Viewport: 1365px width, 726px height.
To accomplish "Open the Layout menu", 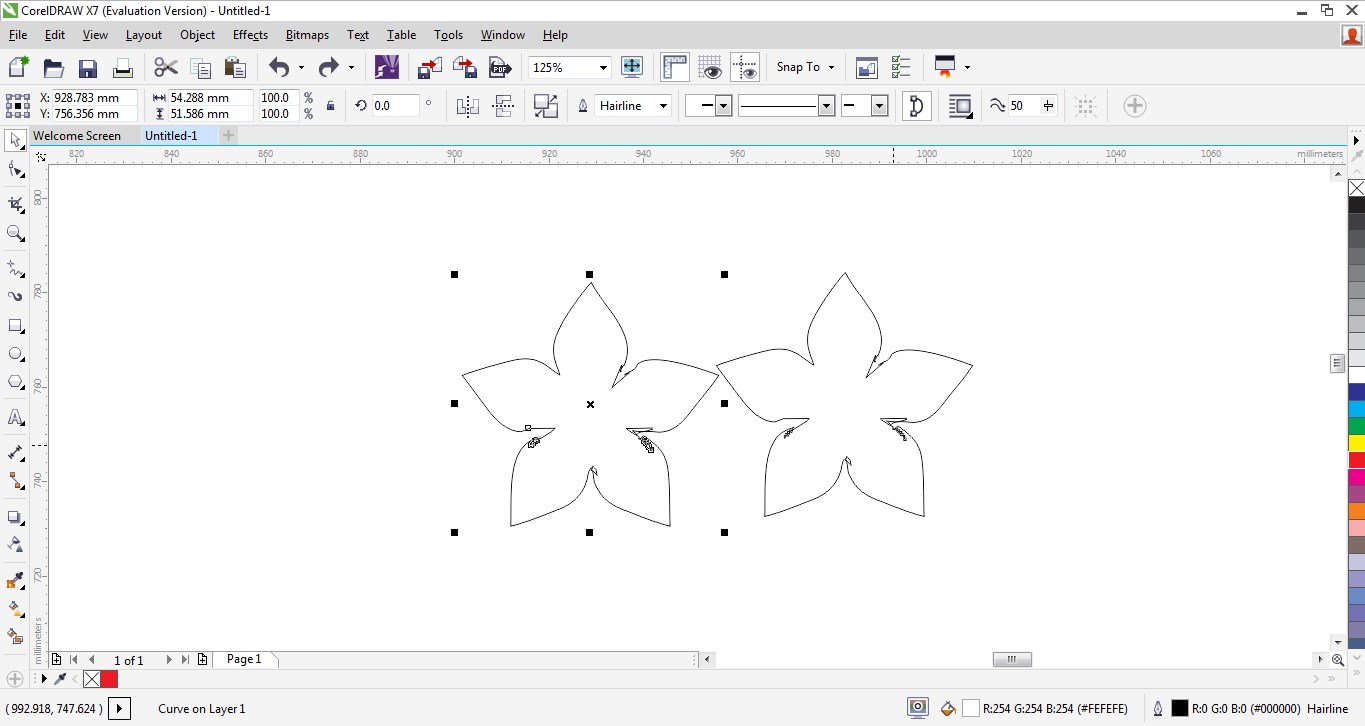I will 143,35.
